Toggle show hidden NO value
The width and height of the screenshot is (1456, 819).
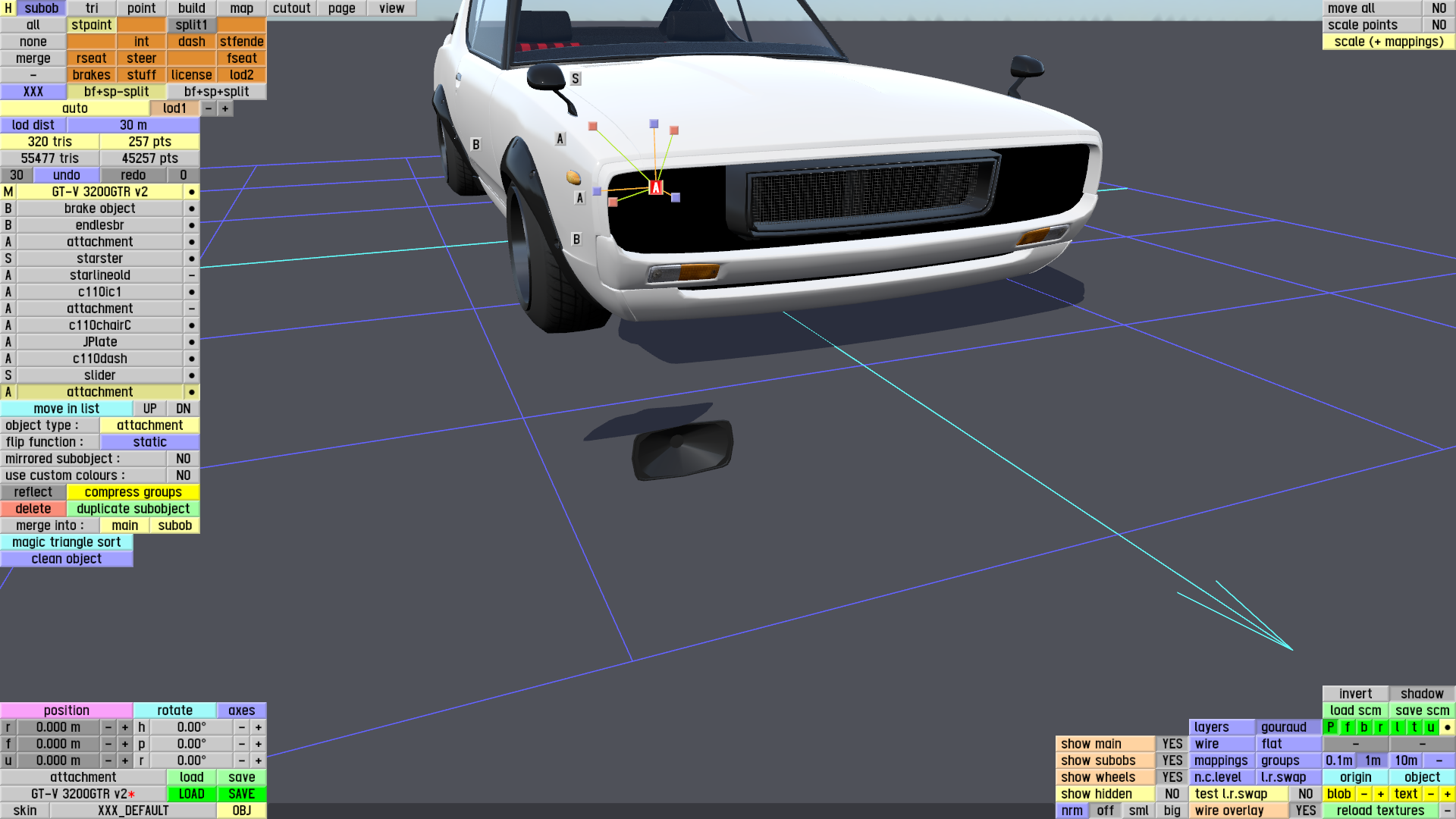click(1172, 794)
